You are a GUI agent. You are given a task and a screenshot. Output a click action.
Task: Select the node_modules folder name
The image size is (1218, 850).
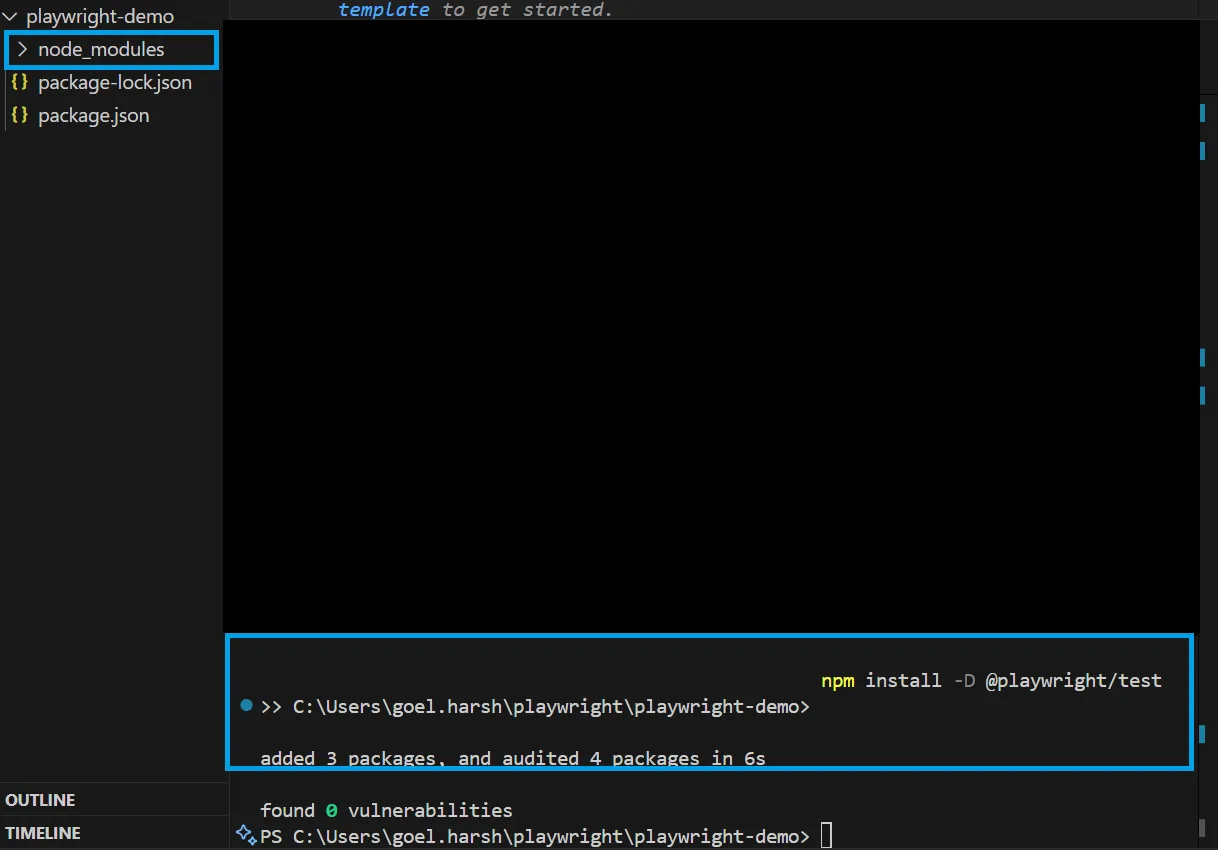(101, 49)
